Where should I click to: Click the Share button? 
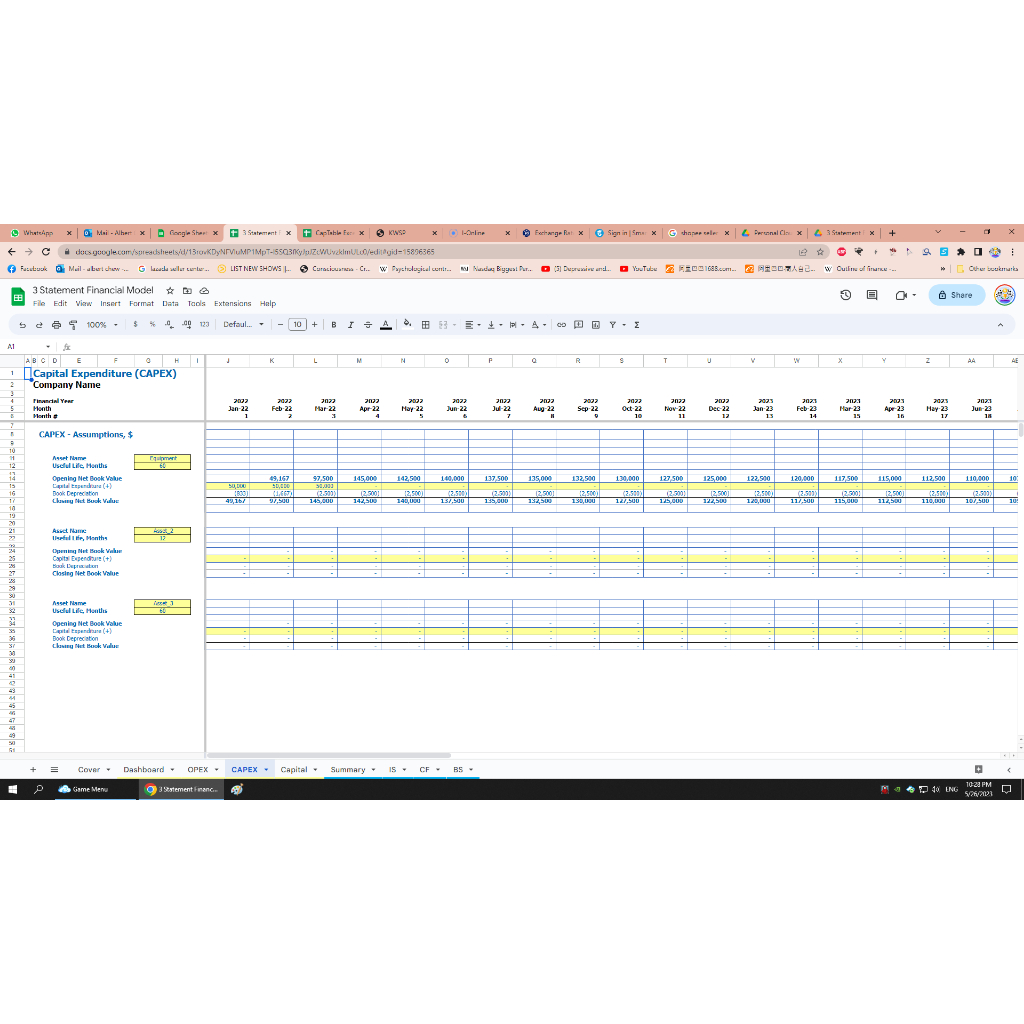[956, 295]
